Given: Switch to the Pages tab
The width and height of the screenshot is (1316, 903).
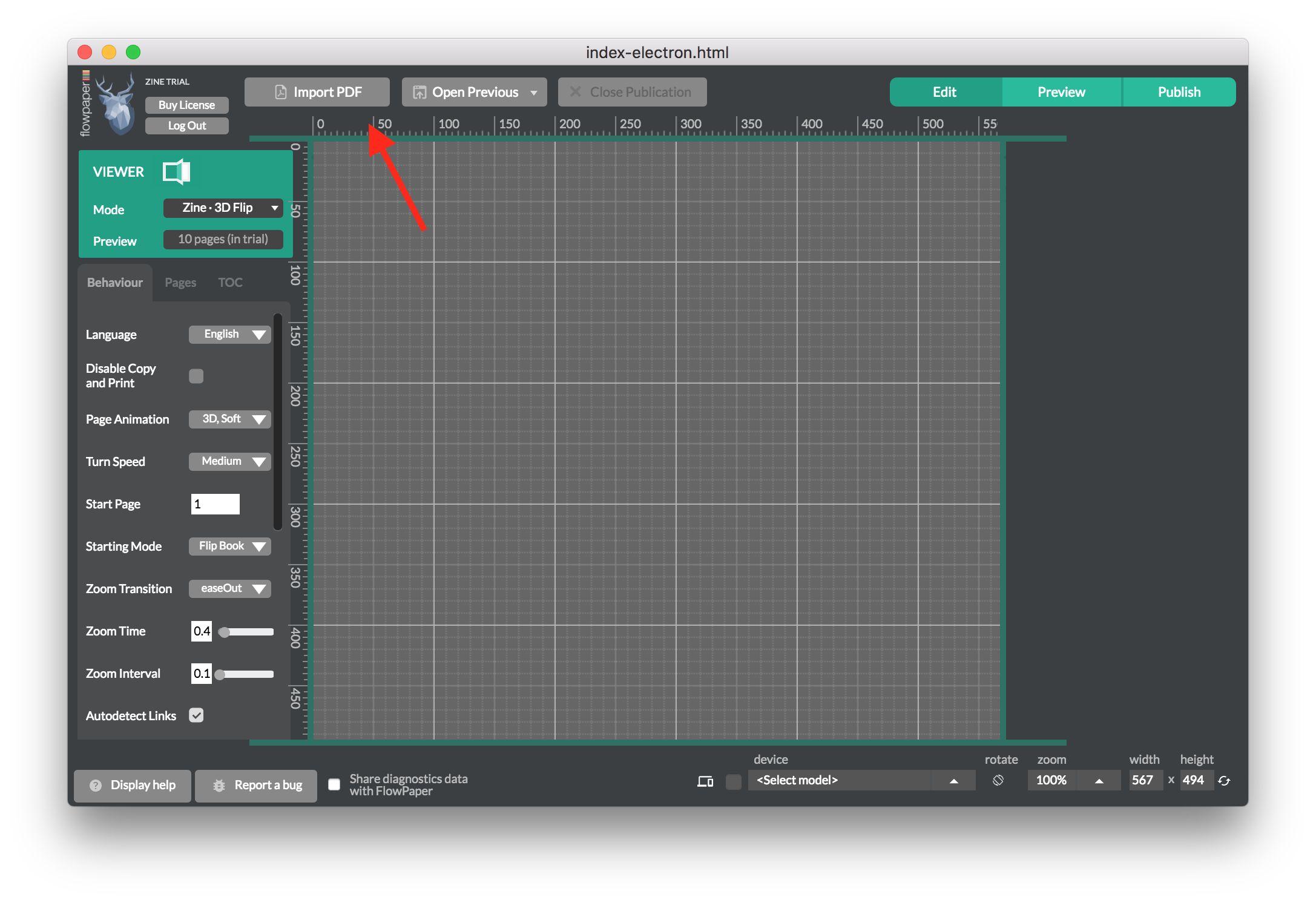Looking at the screenshot, I should pos(178,282).
